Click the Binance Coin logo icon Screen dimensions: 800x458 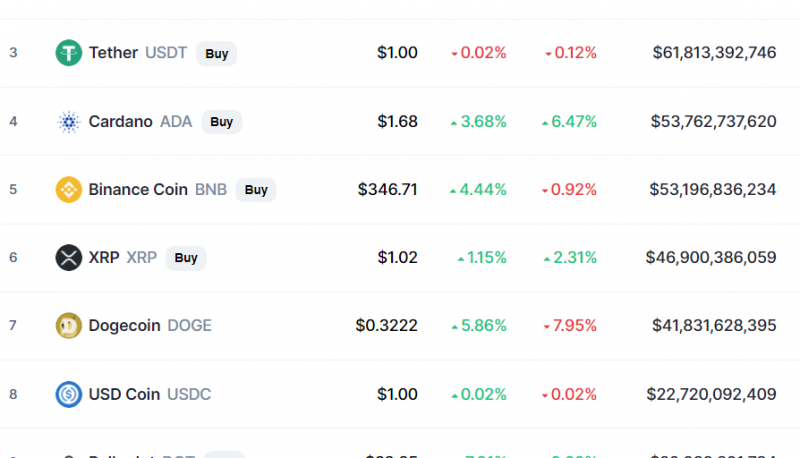click(x=68, y=190)
